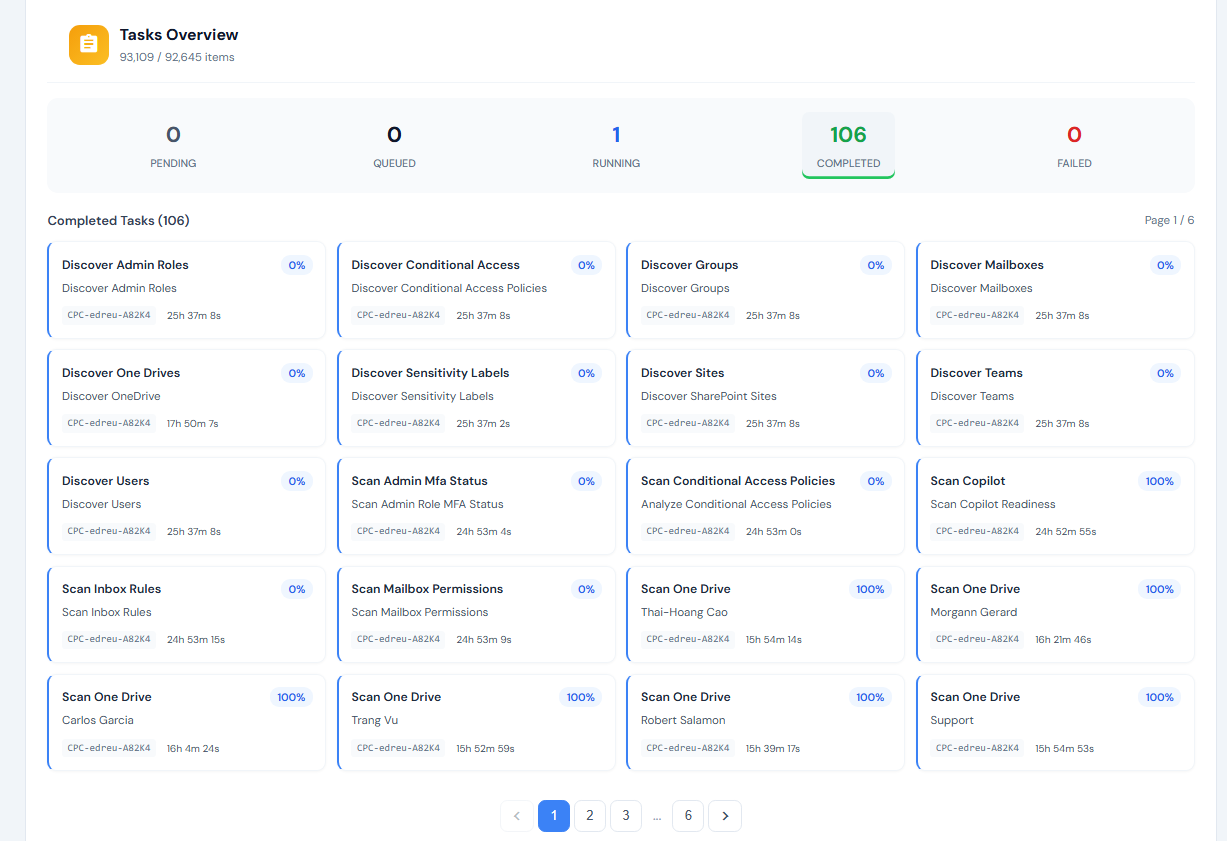Open the Scan Conditional Access Policies card
The image size is (1227, 841).
(765, 506)
